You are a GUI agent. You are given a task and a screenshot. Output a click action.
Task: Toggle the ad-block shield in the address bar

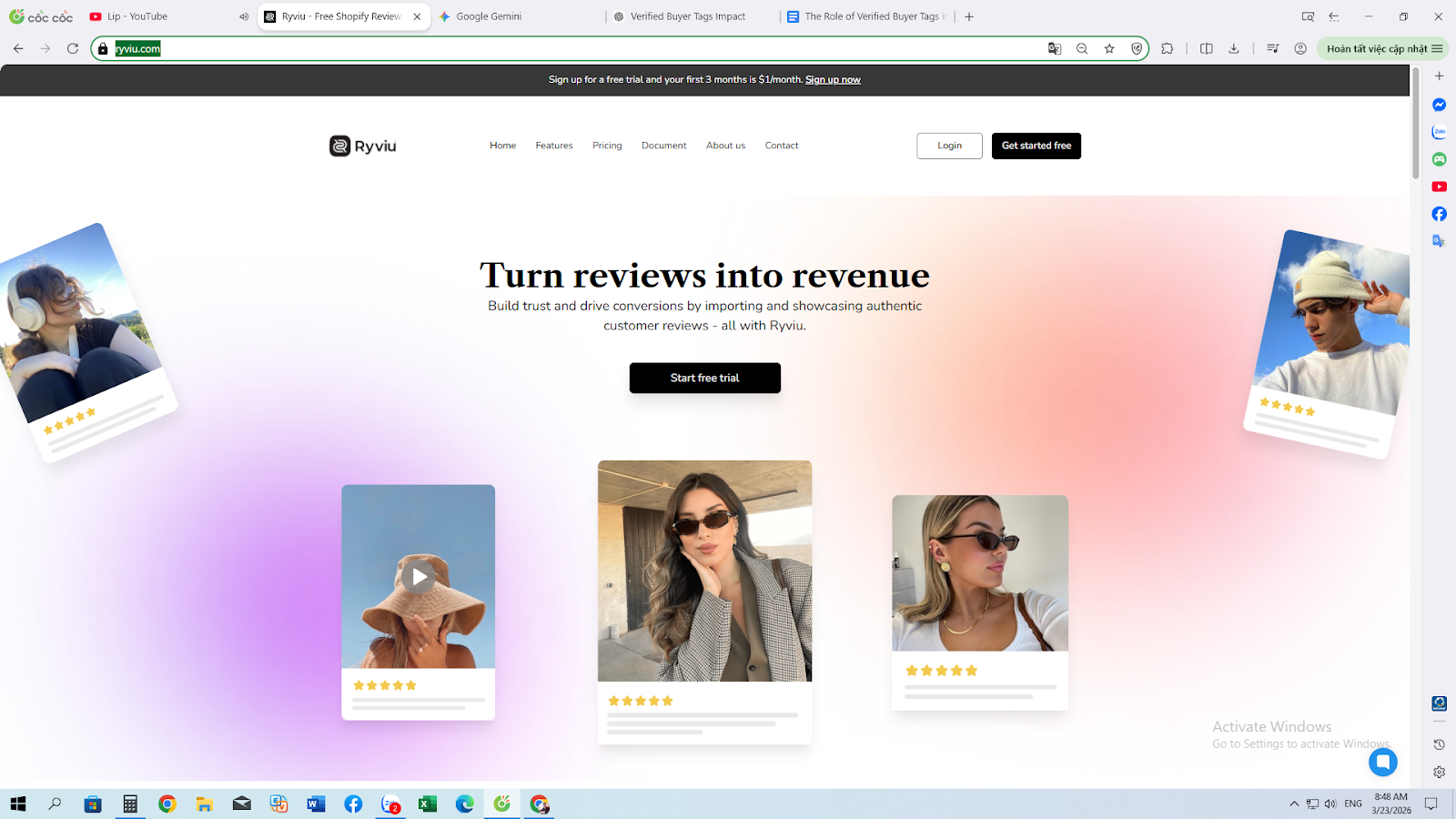1137,48
